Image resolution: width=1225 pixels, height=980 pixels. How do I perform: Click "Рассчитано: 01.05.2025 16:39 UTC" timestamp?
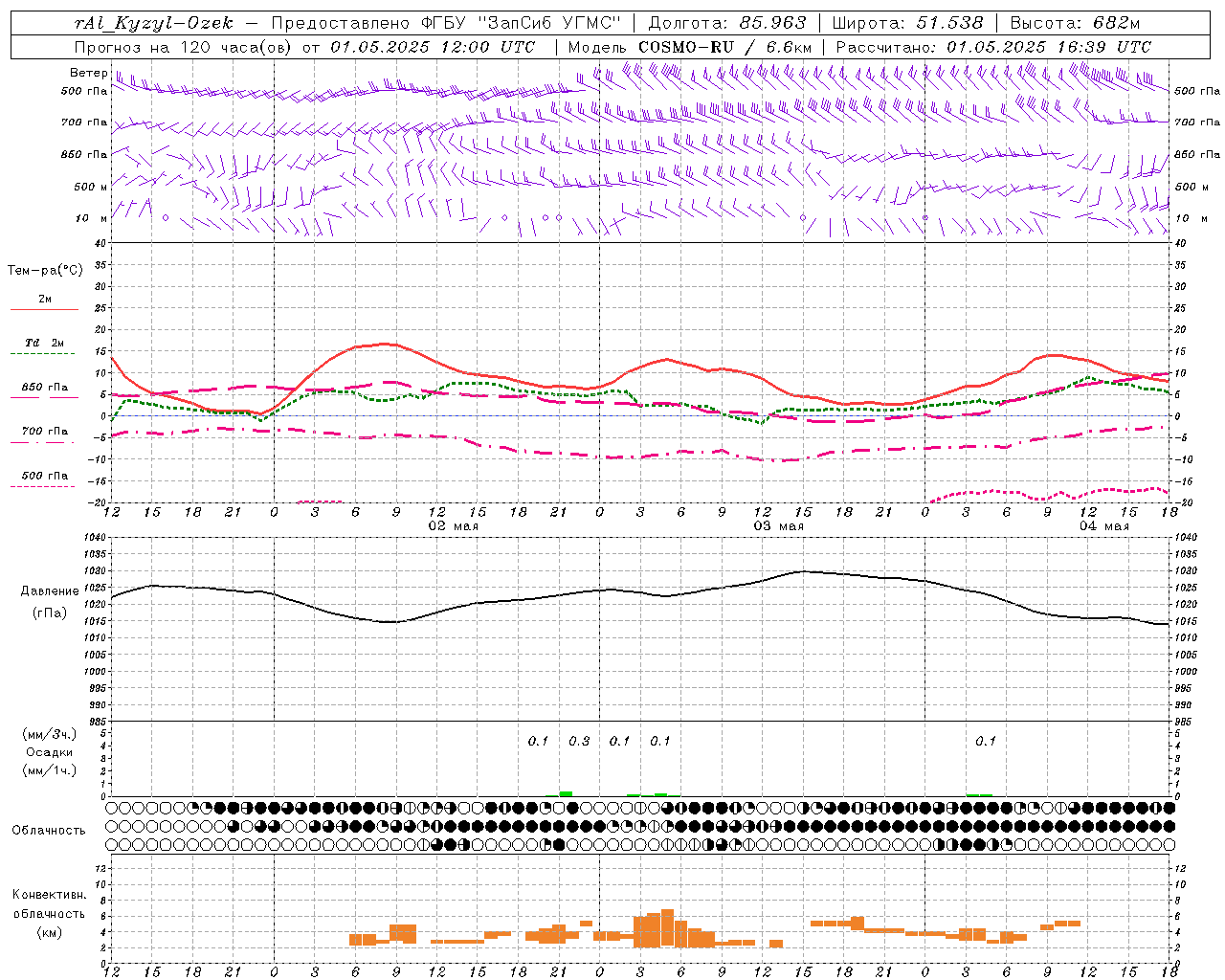point(993,47)
